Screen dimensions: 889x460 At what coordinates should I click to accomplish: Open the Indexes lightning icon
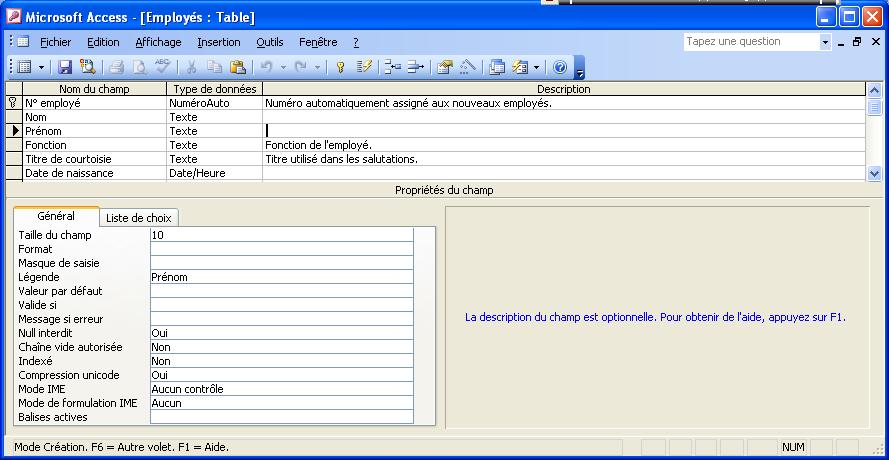[x=365, y=67]
